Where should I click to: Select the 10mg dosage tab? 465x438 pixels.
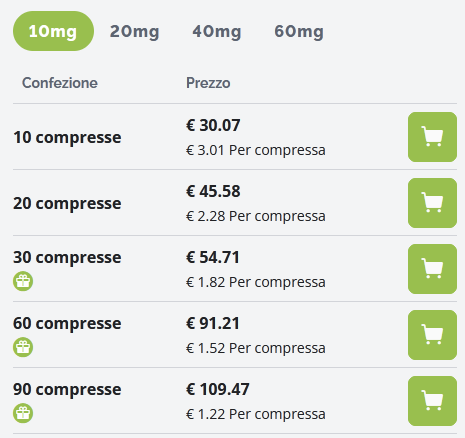click(x=53, y=31)
